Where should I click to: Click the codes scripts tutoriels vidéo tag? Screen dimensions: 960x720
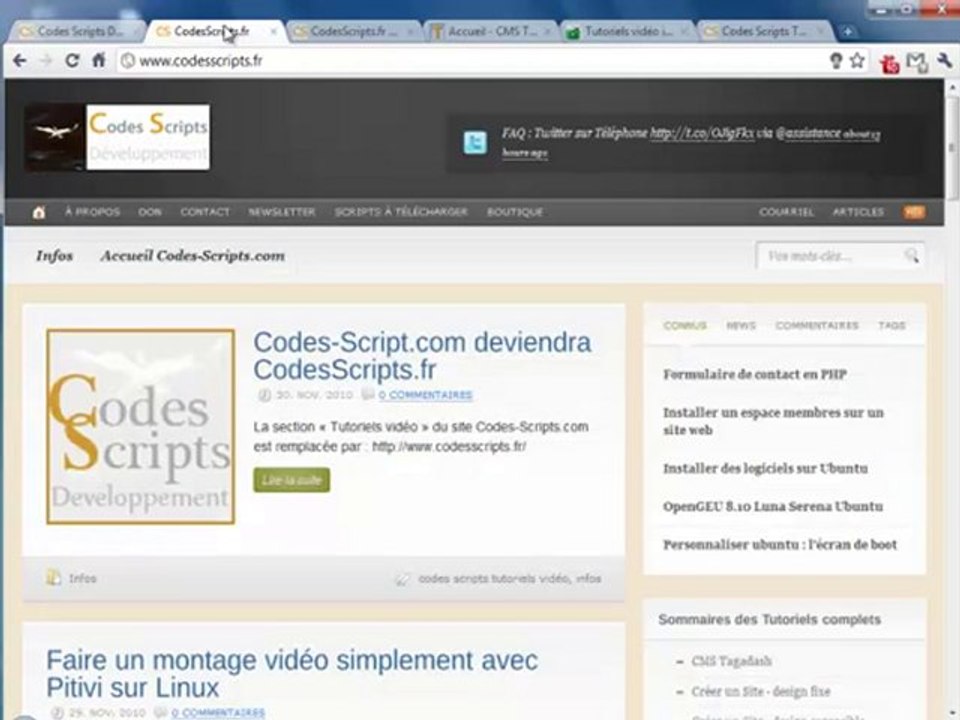click(x=494, y=578)
